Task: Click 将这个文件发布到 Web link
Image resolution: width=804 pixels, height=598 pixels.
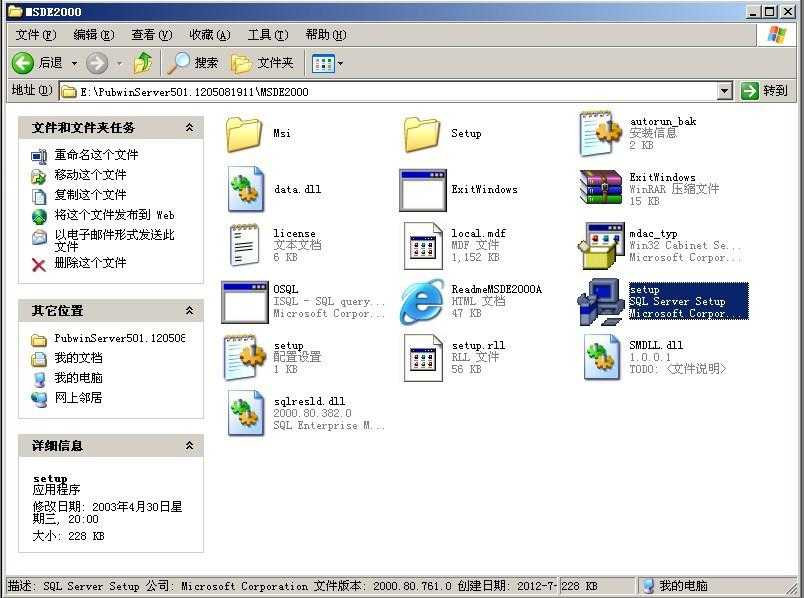Action: (114, 215)
